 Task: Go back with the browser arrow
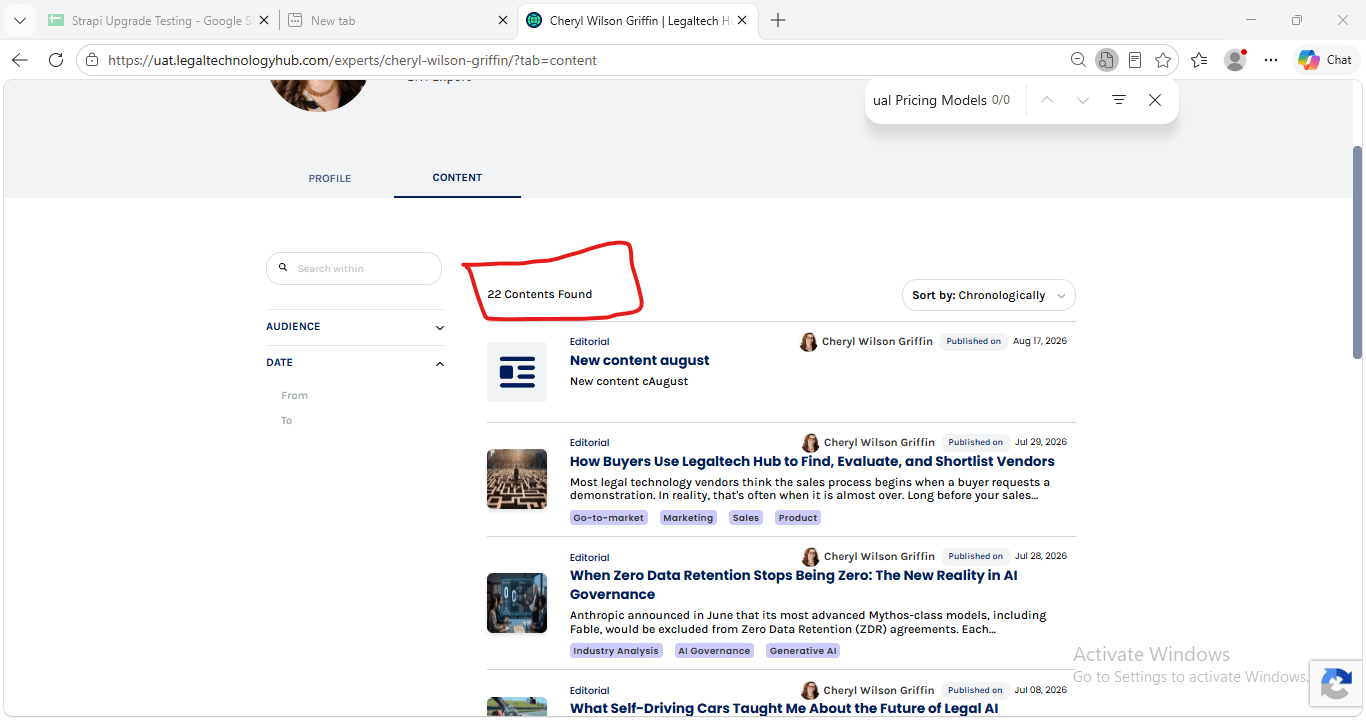[20, 60]
